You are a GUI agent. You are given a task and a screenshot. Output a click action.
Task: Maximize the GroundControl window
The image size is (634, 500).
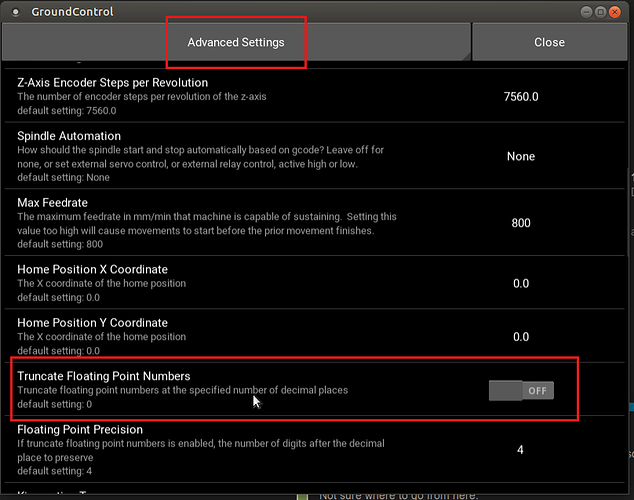600,12
